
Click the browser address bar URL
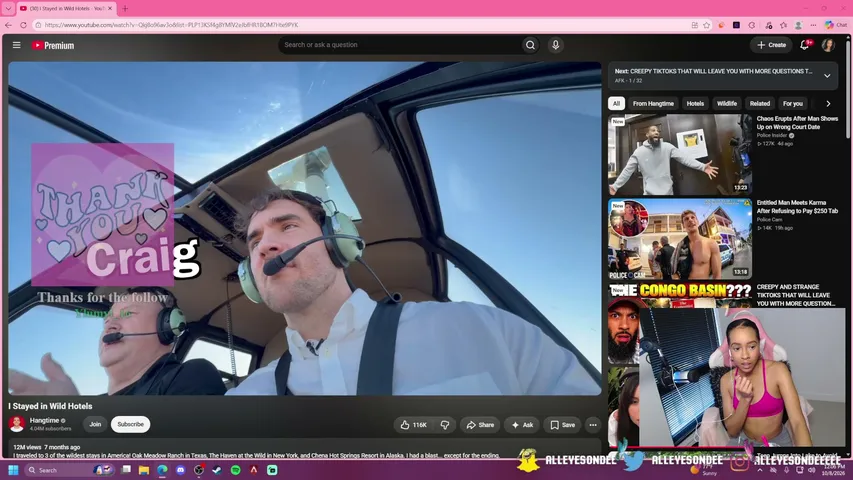click(171, 25)
